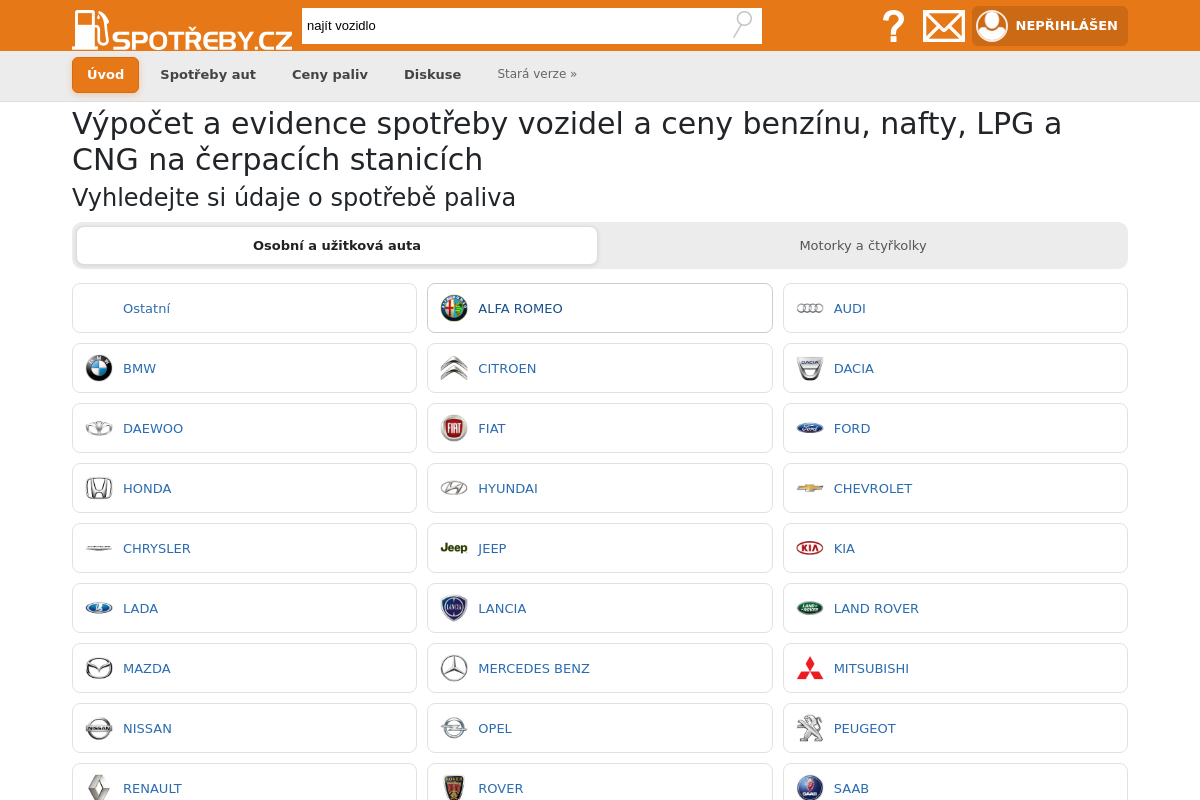Click the Mercedes Benz star logo

(454, 668)
